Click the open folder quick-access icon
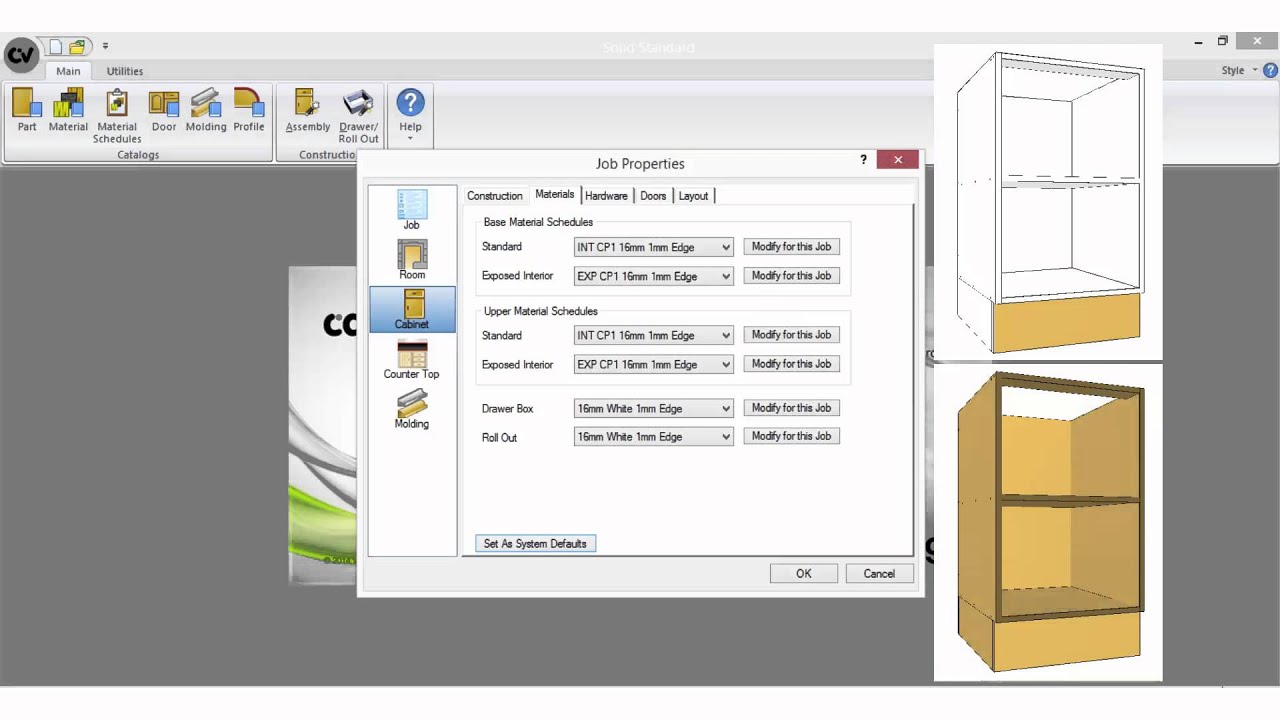The width and height of the screenshot is (1280, 720). pyautogui.click(x=77, y=46)
